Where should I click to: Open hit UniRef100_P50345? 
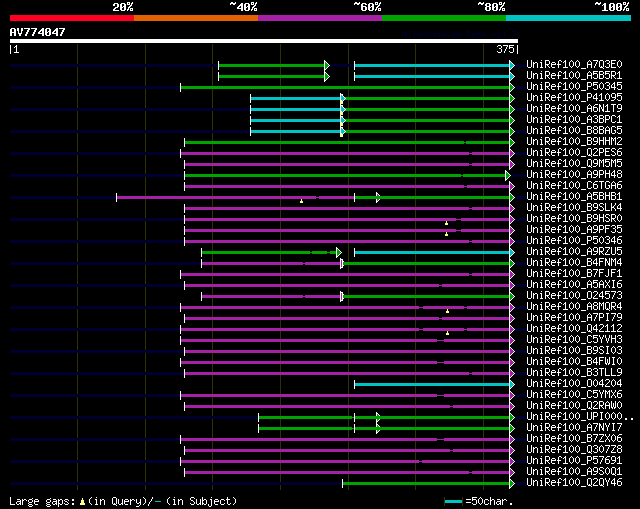(574, 87)
